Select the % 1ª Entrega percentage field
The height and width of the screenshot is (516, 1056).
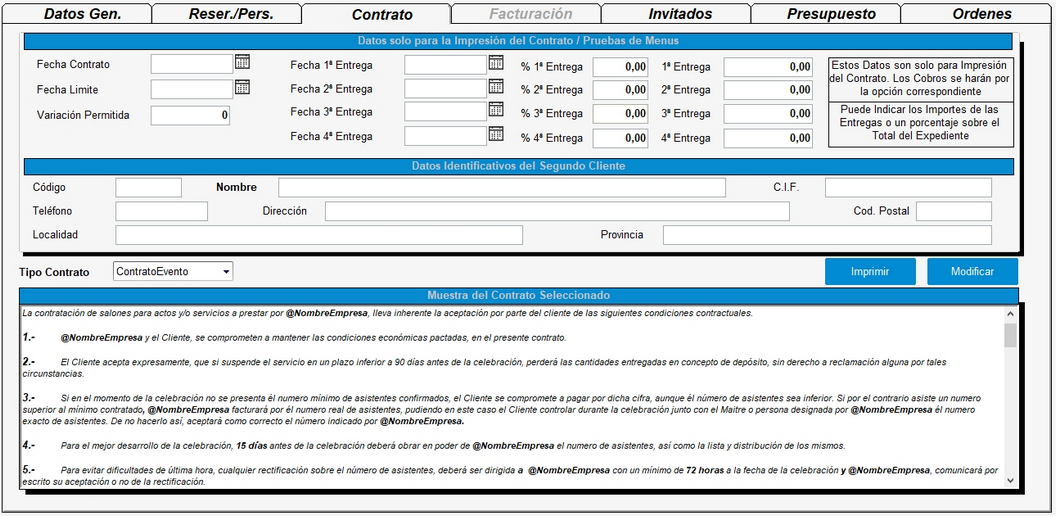(620, 67)
